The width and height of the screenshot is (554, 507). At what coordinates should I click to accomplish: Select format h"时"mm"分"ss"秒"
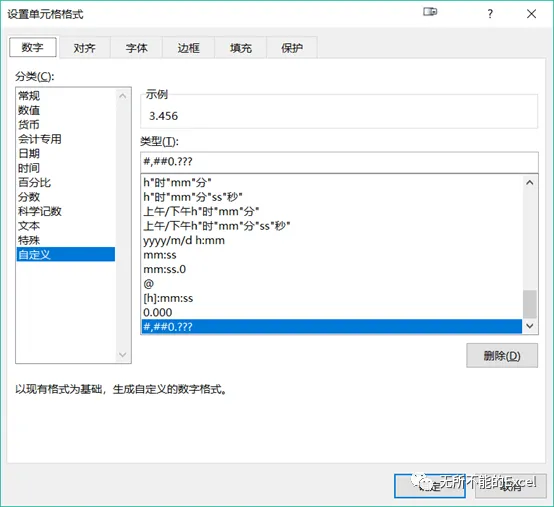click(x=332, y=197)
